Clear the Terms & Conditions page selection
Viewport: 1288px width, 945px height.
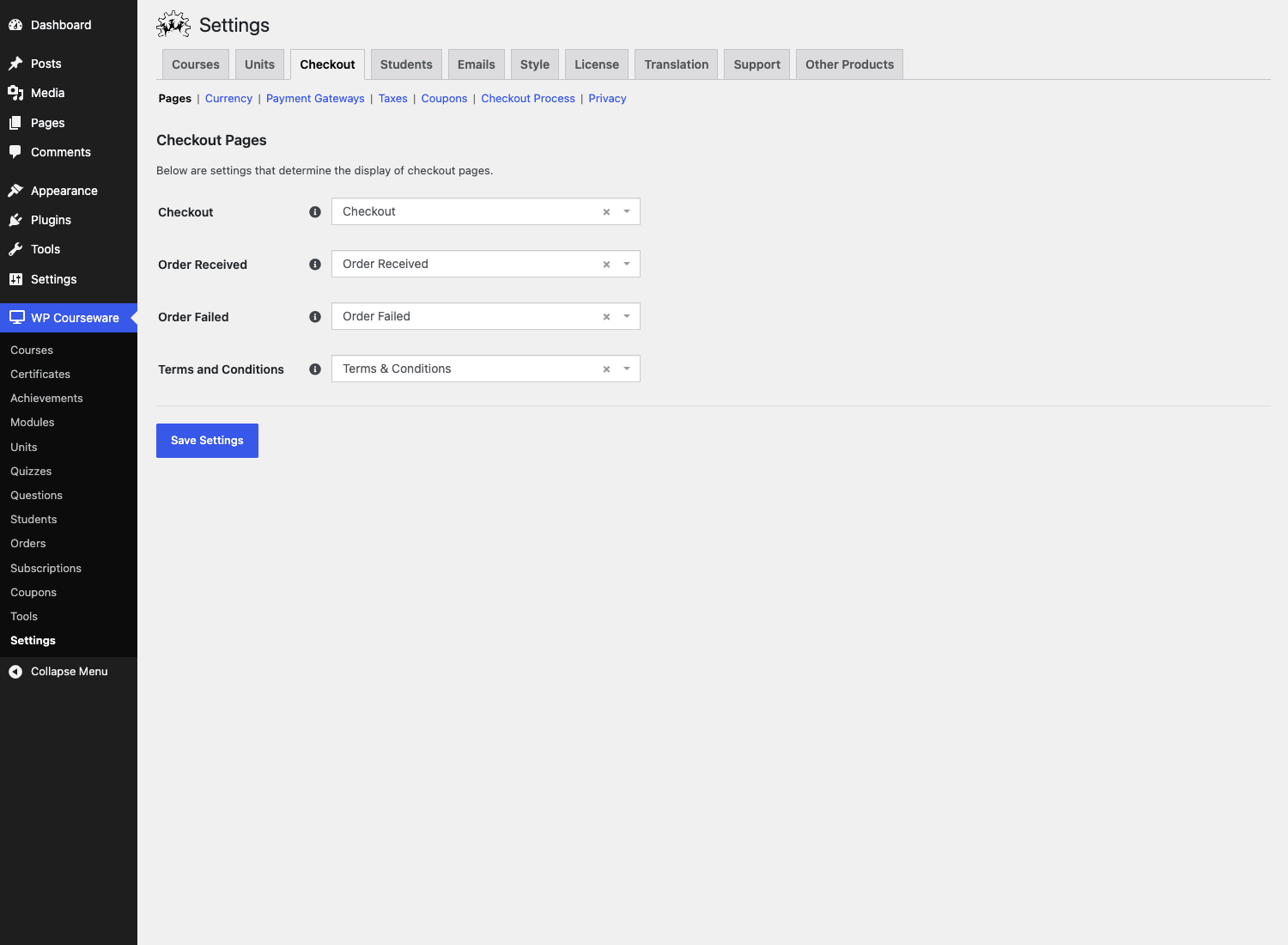pyautogui.click(x=606, y=369)
